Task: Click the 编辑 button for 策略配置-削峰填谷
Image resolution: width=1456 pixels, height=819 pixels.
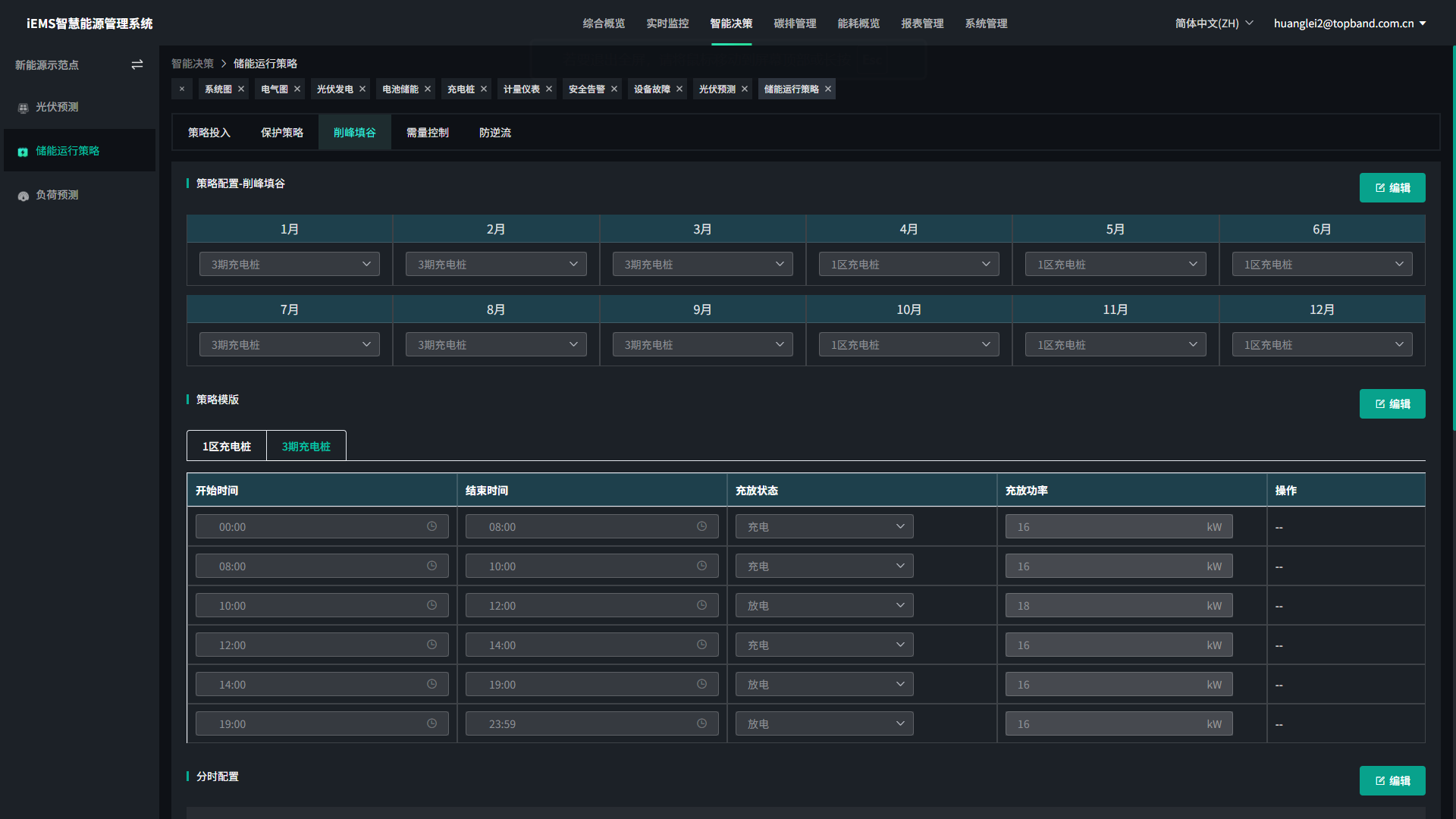Action: coord(1392,187)
